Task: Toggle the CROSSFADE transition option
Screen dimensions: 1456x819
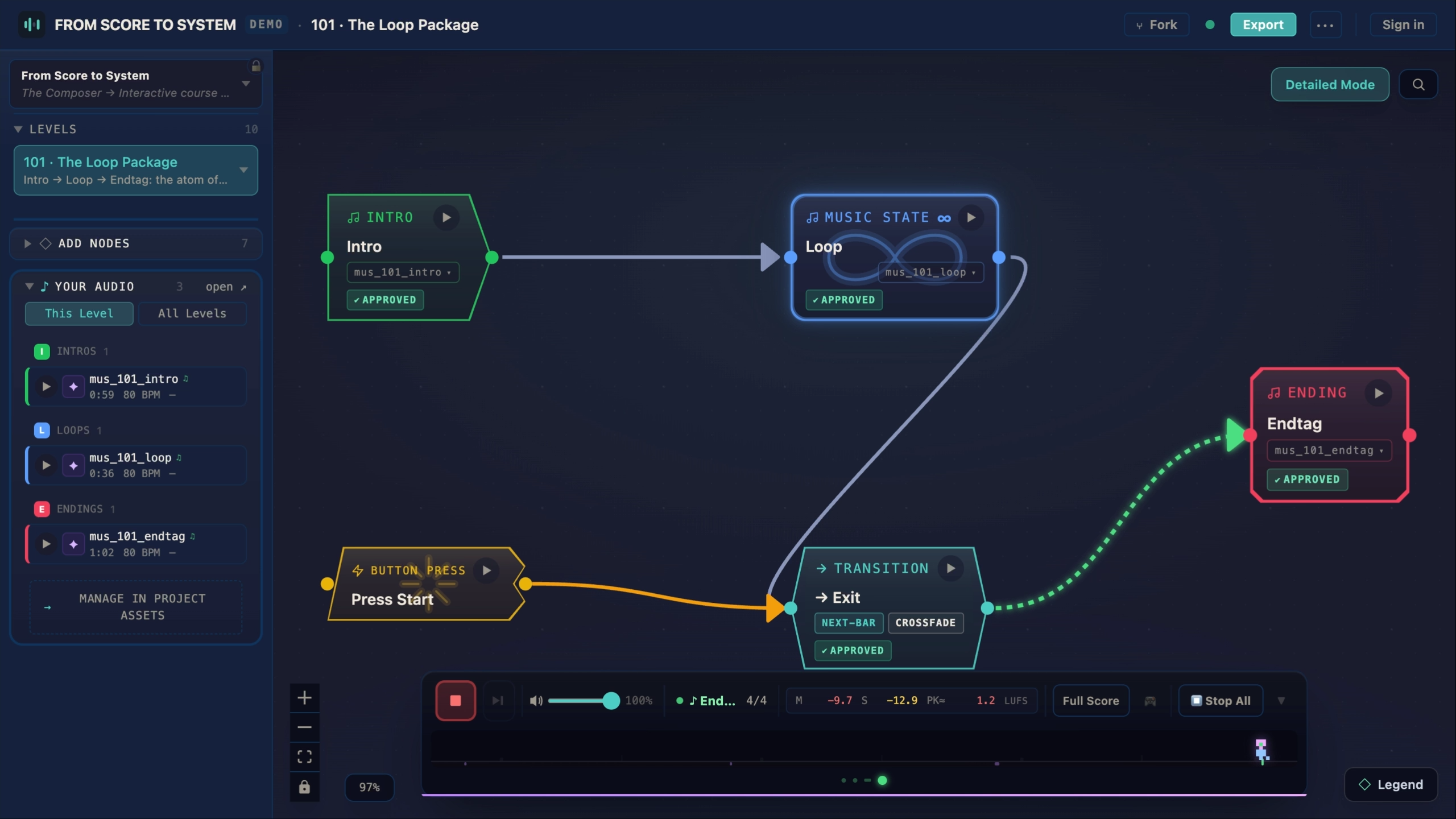Action: pos(925,623)
